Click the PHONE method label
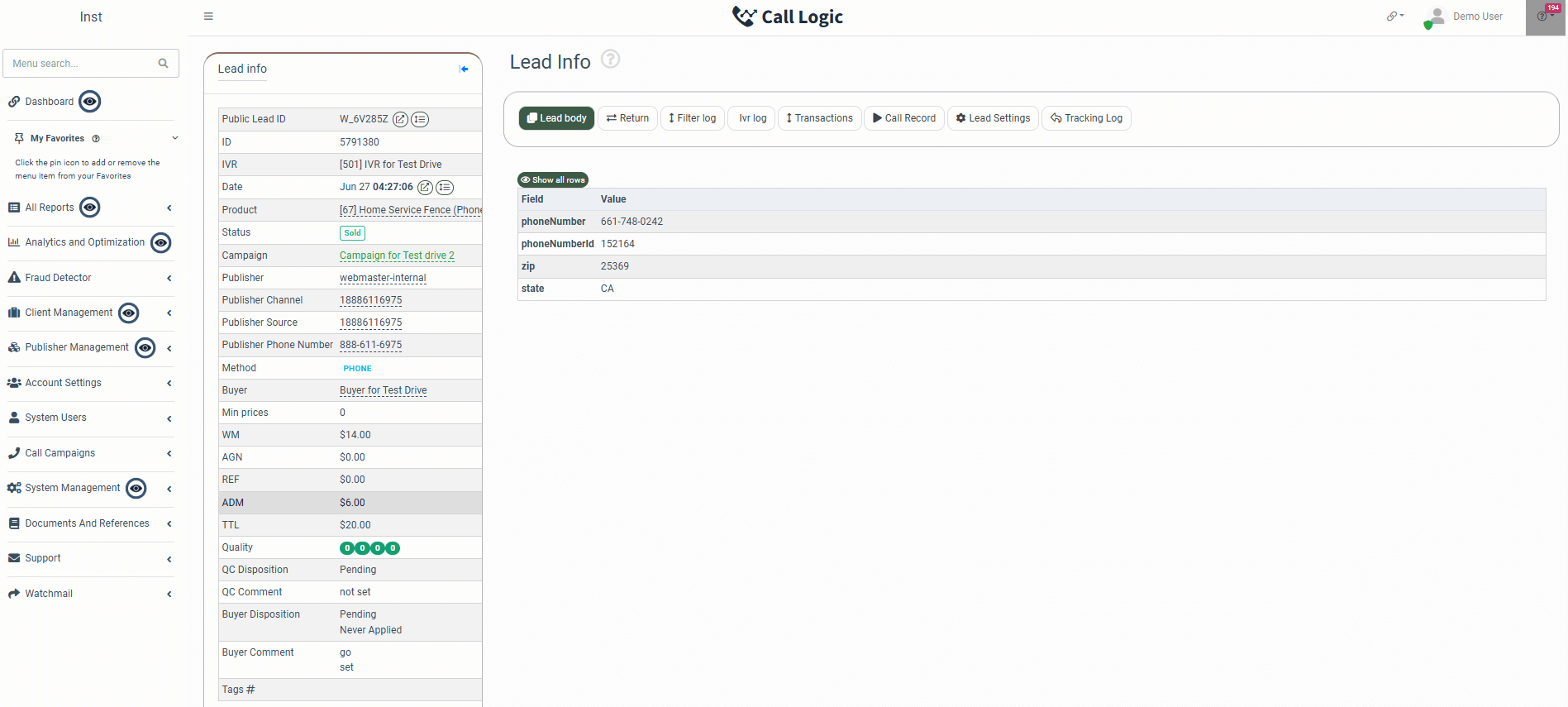 357,369
